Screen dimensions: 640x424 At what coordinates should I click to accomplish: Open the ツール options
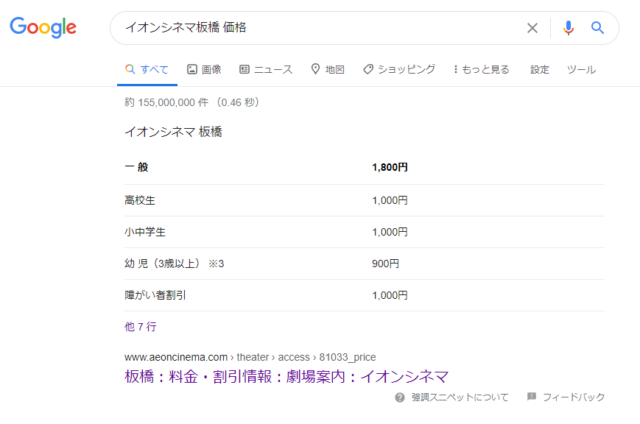[581, 70]
